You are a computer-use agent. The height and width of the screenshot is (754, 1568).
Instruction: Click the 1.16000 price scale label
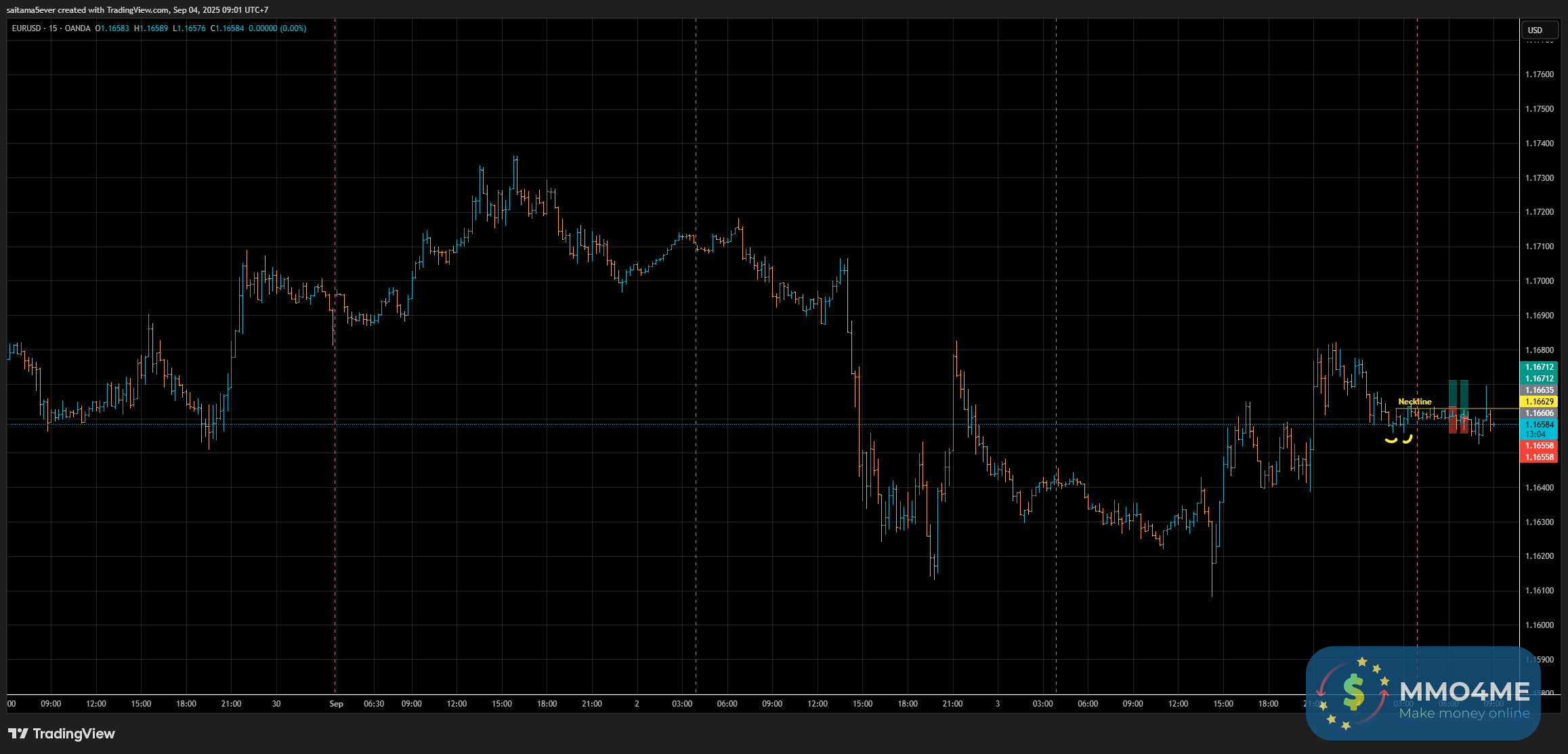[x=1539, y=625]
